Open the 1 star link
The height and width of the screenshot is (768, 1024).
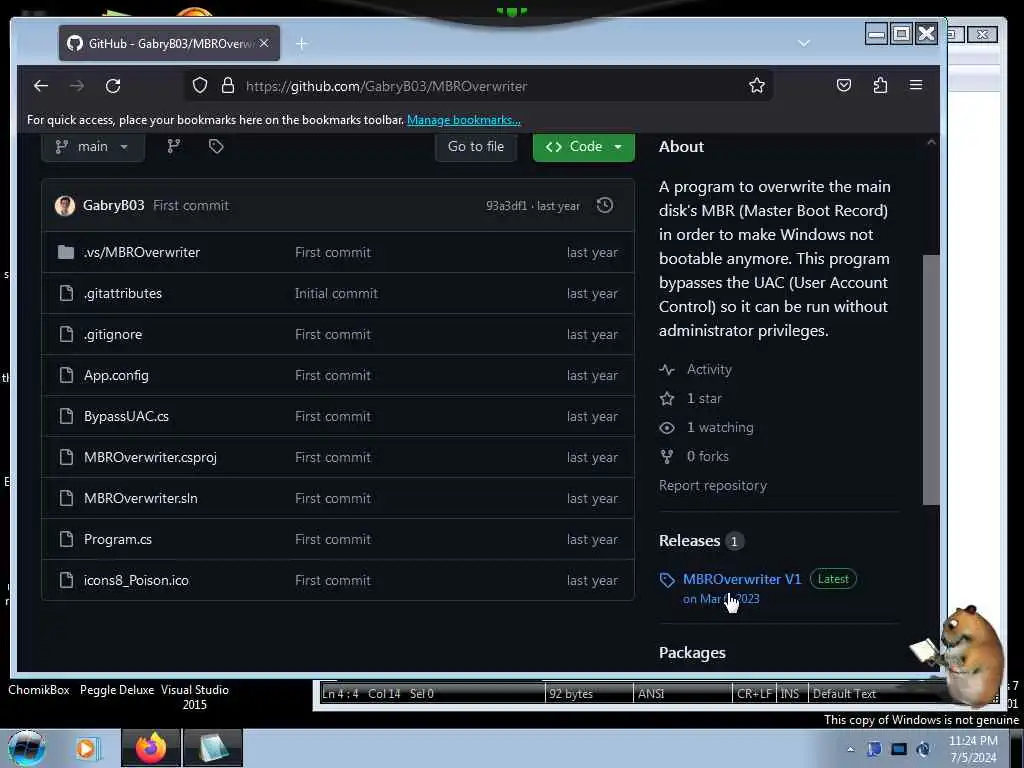(704, 399)
